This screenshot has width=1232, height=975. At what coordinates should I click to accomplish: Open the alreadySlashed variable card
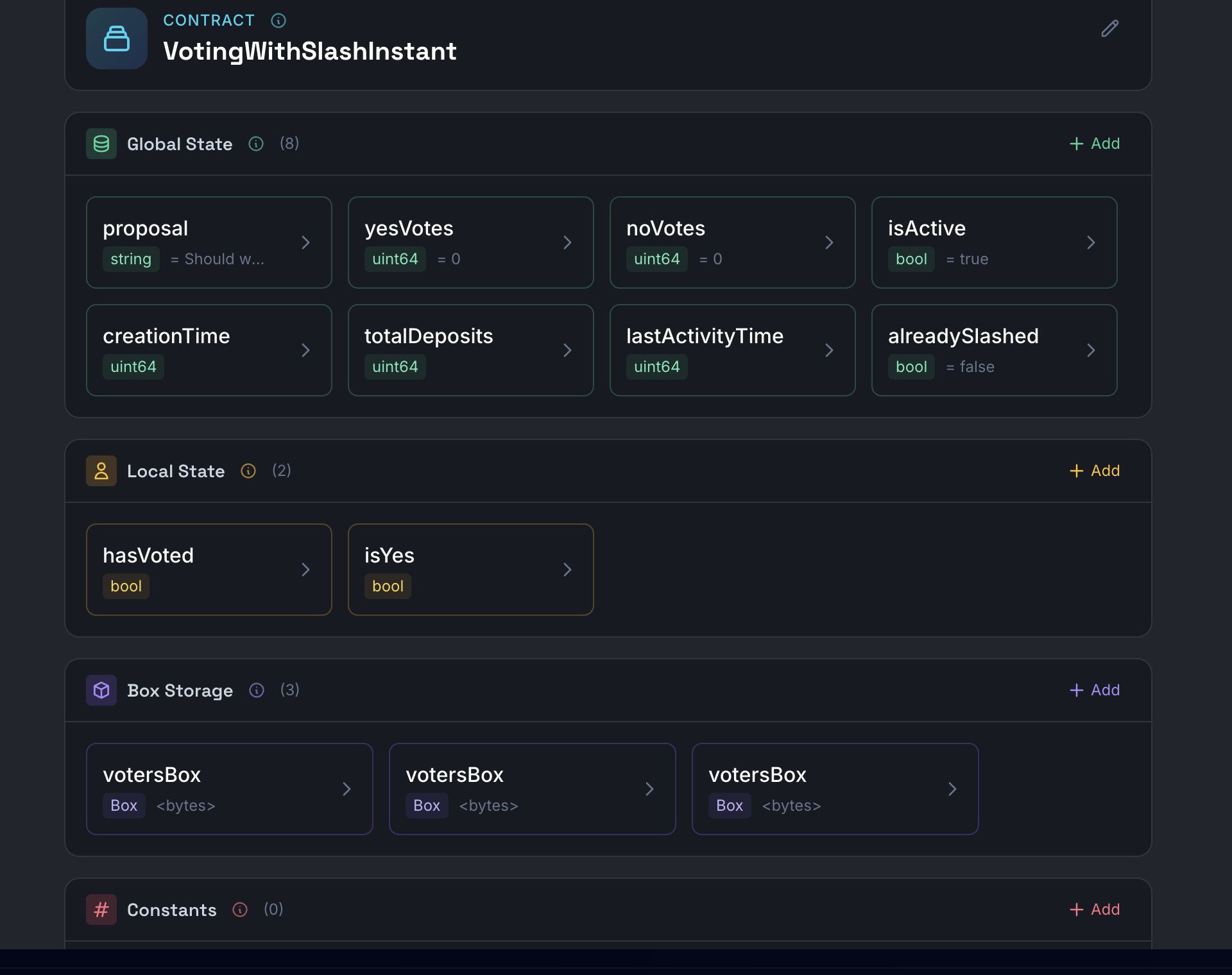(x=993, y=350)
